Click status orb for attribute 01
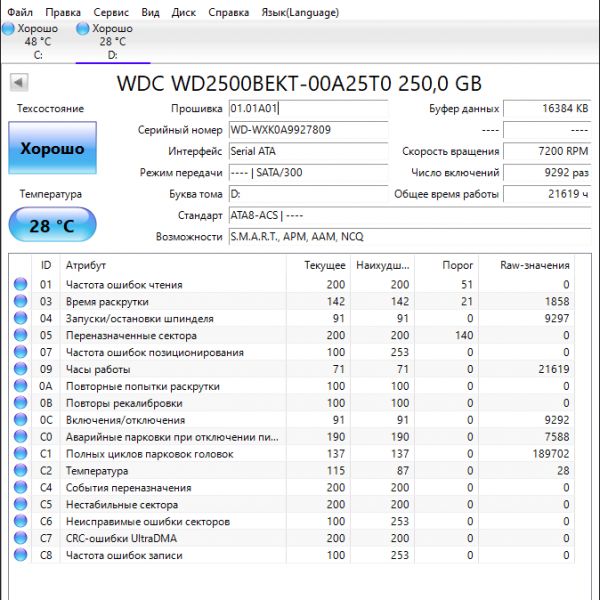Viewport: 600px width, 600px height. click(20, 284)
